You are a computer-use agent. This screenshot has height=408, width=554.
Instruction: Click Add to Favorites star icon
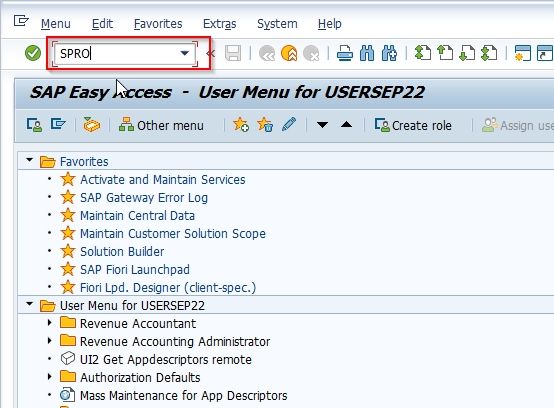coord(241,125)
